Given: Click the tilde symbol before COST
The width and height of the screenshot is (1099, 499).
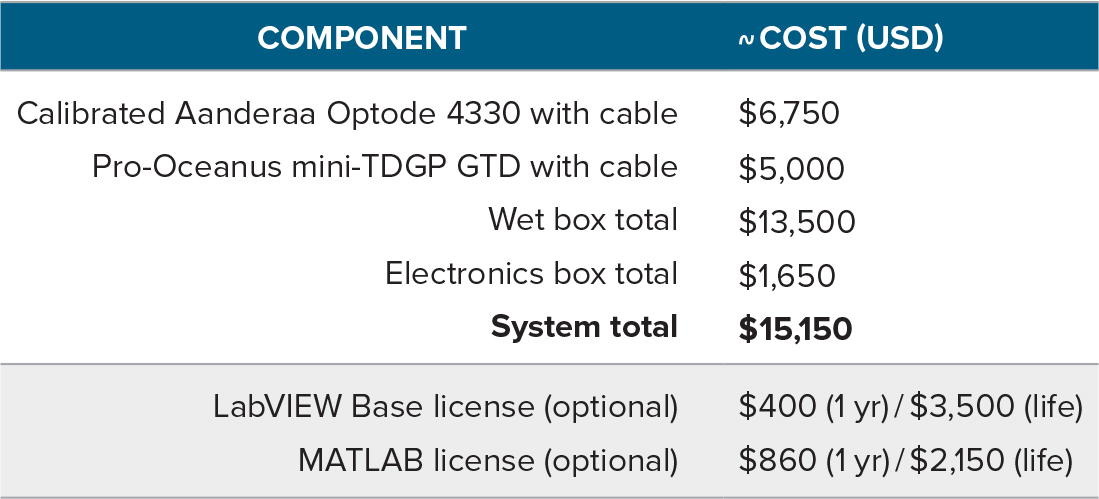Looking at the screenshot, I should (x=746, y=40).
